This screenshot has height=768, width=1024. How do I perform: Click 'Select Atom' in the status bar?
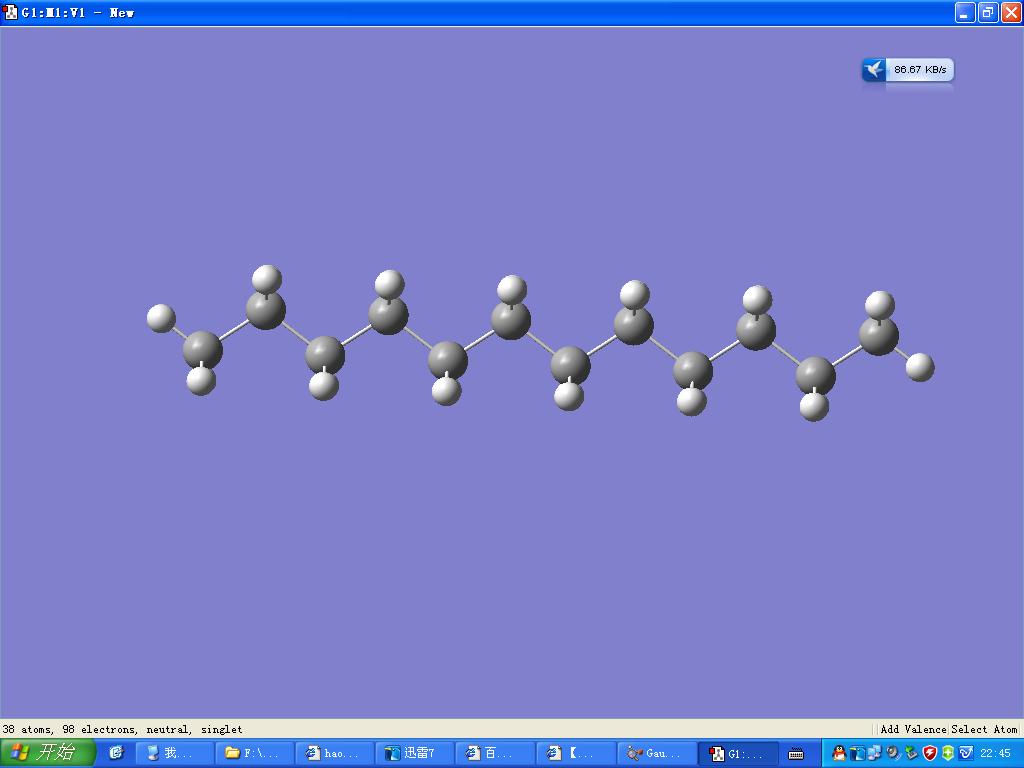[x=984, y=729]
